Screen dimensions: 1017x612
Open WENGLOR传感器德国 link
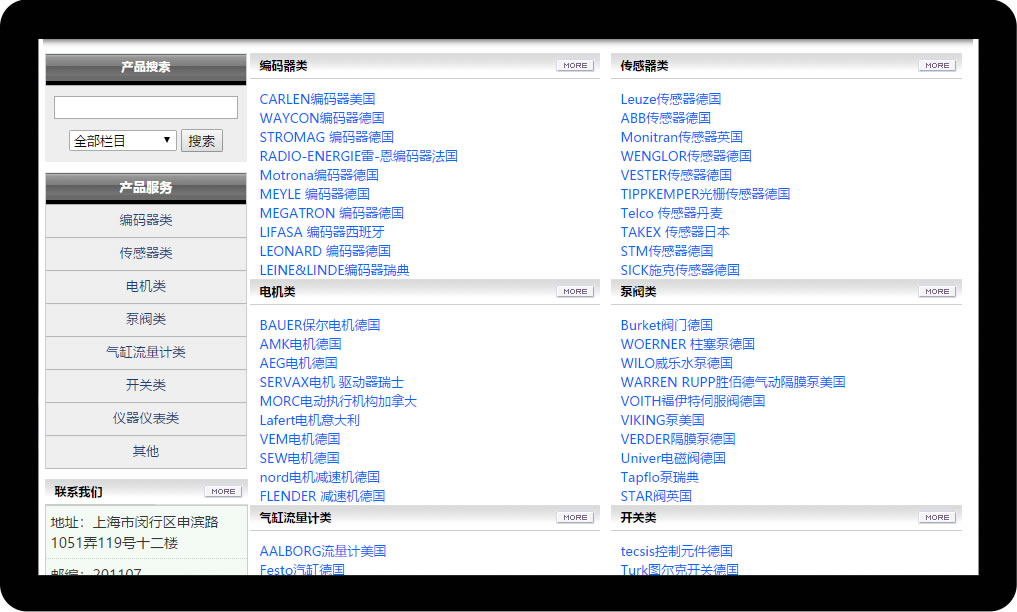(x=686, y=156)
